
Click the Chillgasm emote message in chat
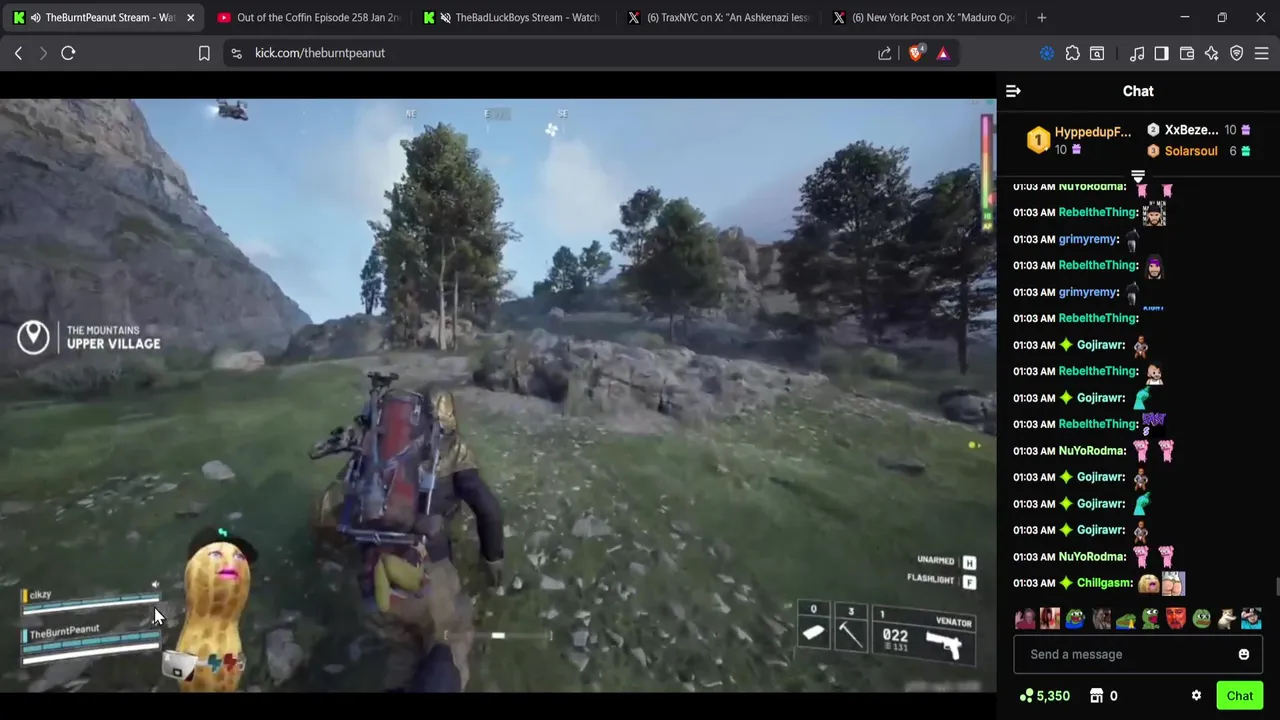tap(1161, 583)
